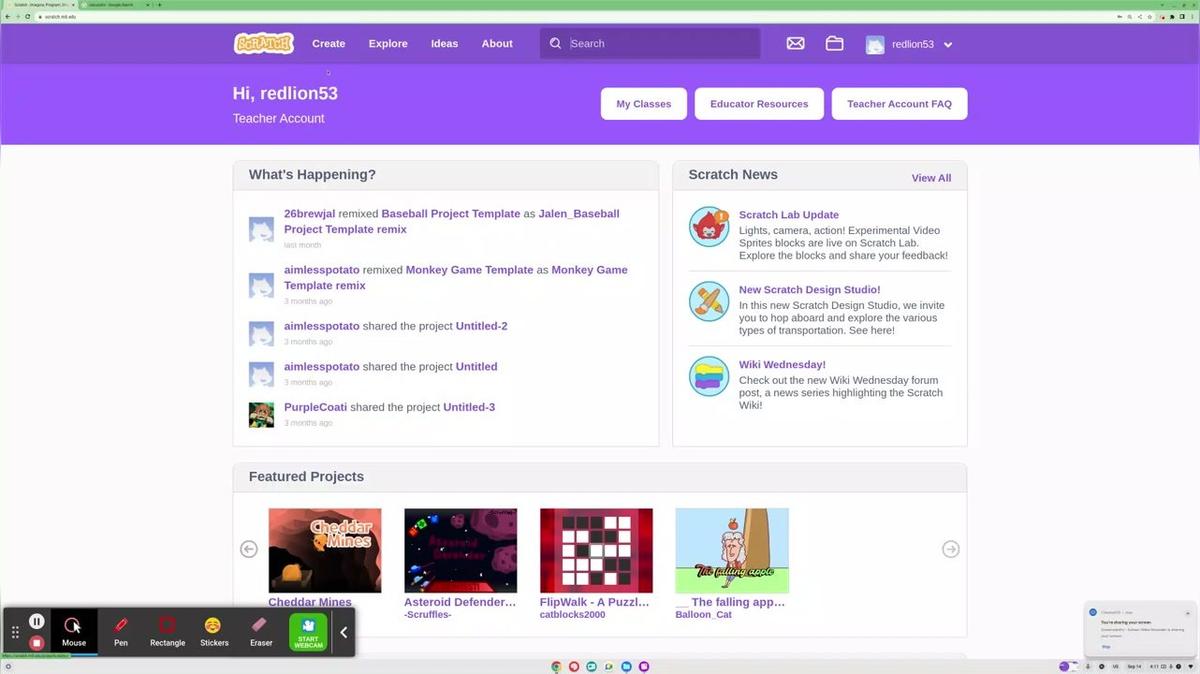The width and height of the screenshot is (1200, 674).
Task: Open the Create menu item
Action: [328, 44]
